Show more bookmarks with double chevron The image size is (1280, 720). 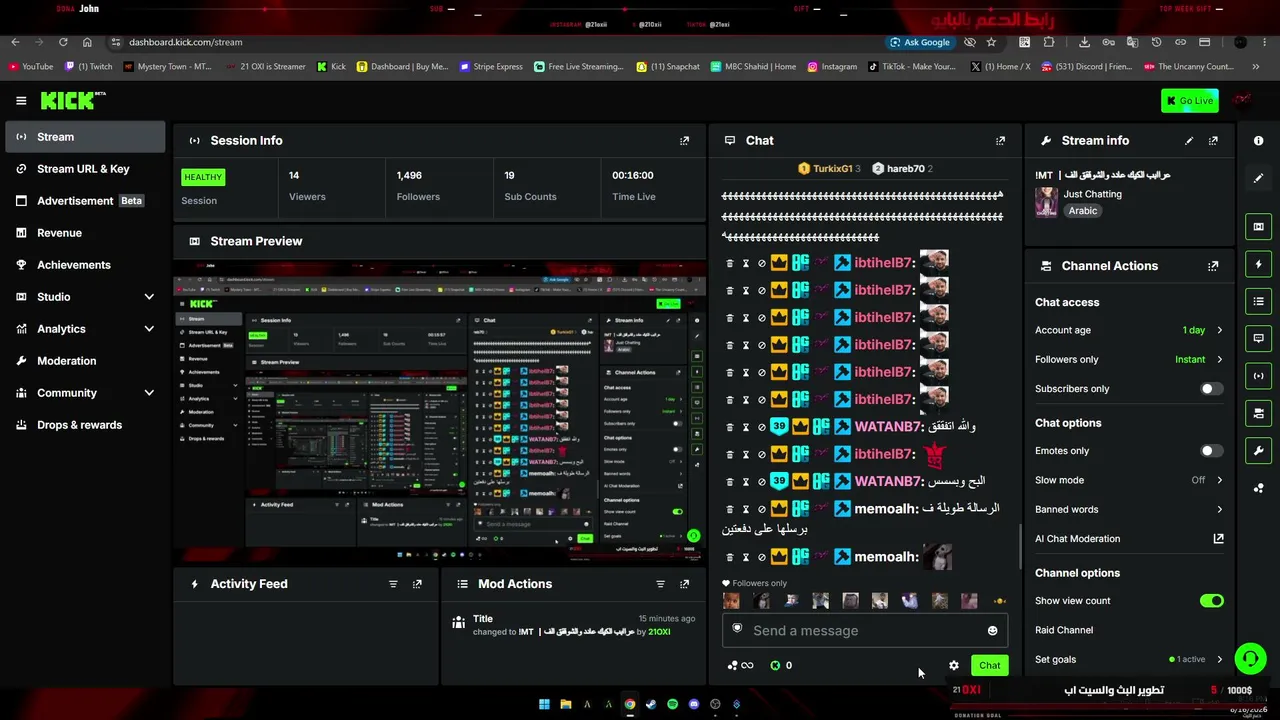pos(1256,67)
